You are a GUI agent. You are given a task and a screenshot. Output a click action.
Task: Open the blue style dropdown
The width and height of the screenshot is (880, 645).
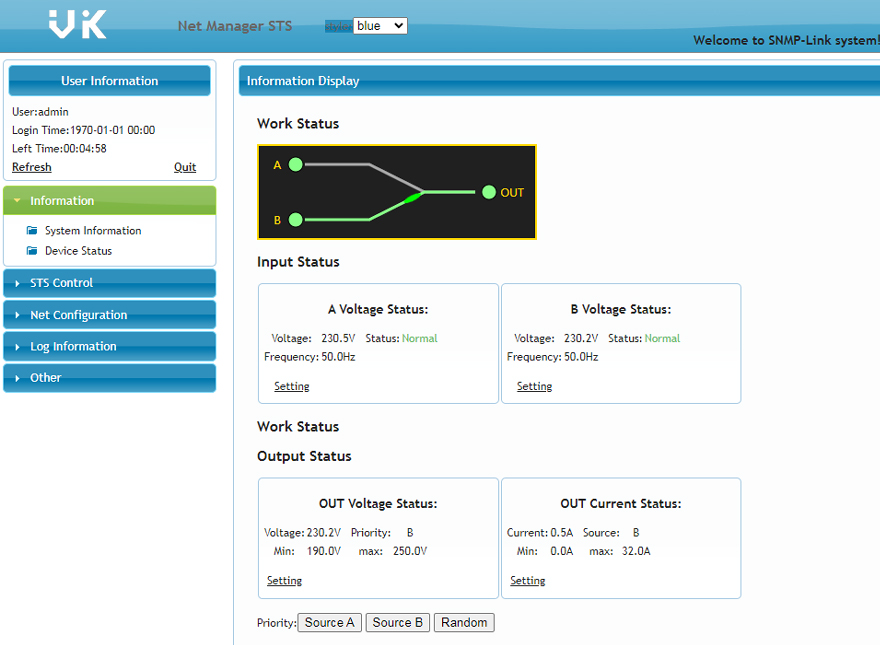tap(380, 26)
